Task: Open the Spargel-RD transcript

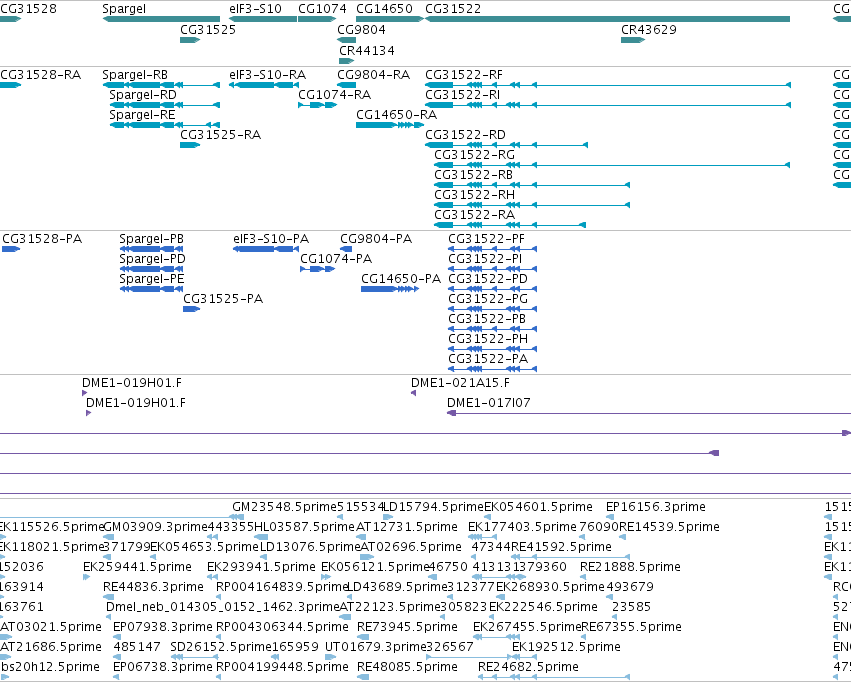Action: (164, 105)
